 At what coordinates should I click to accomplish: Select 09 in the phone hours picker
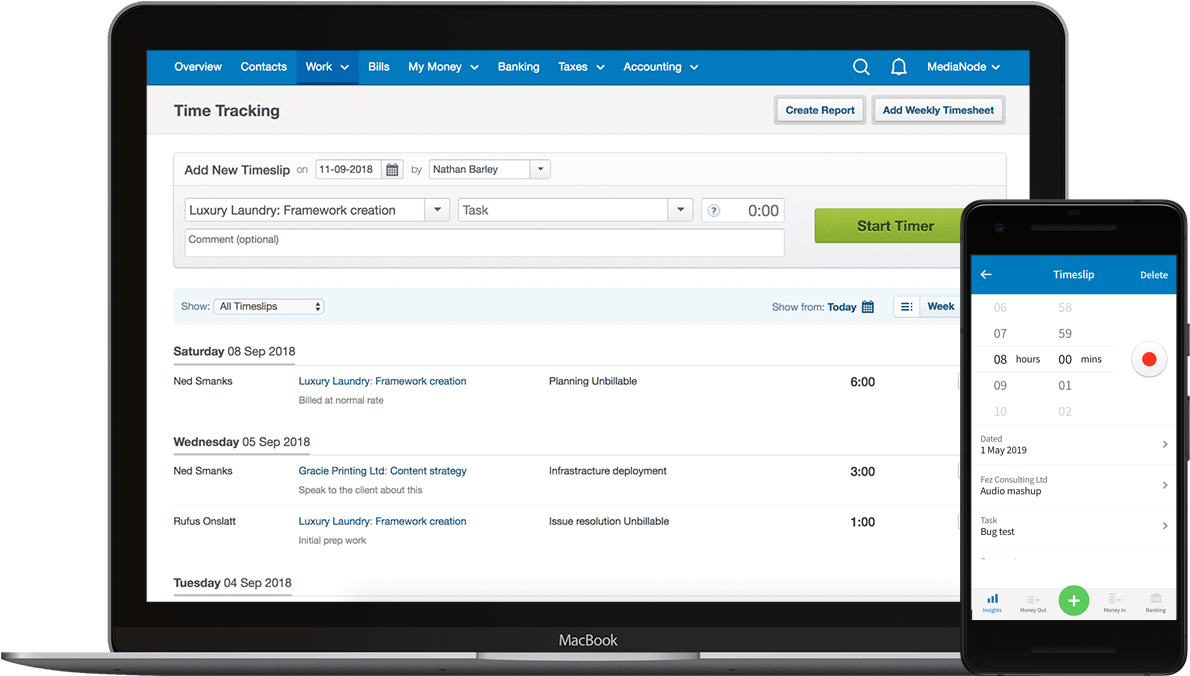[x=1000, y=385]
